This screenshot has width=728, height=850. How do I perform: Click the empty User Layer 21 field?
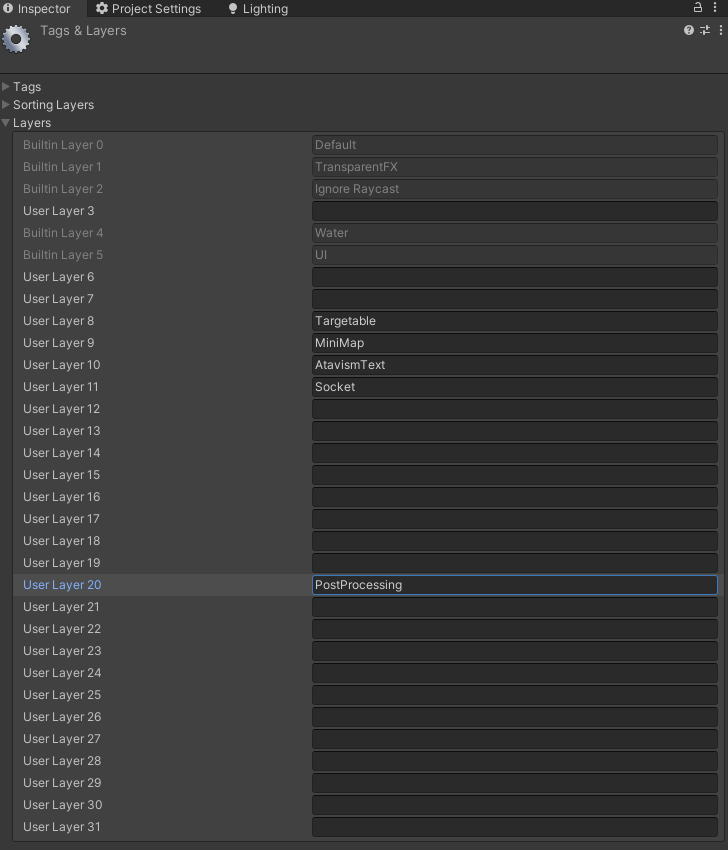[x=514, y=607]
